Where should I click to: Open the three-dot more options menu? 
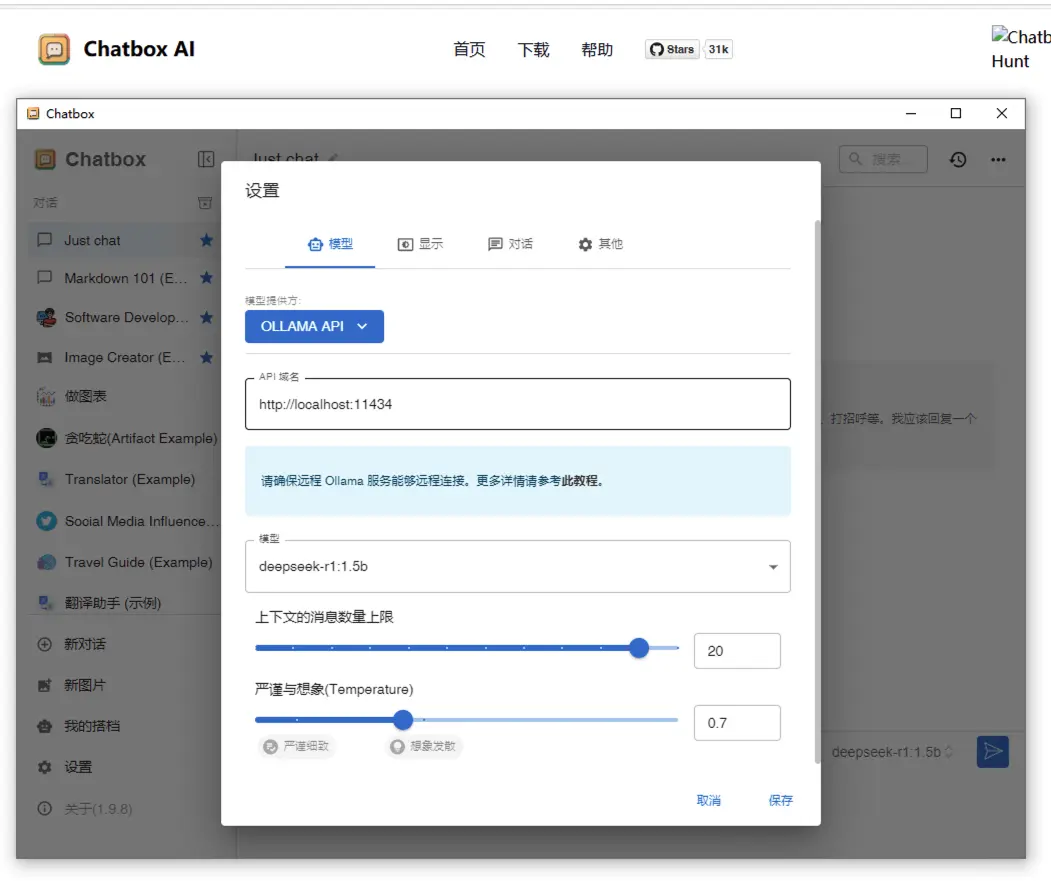tap(998, 159)
